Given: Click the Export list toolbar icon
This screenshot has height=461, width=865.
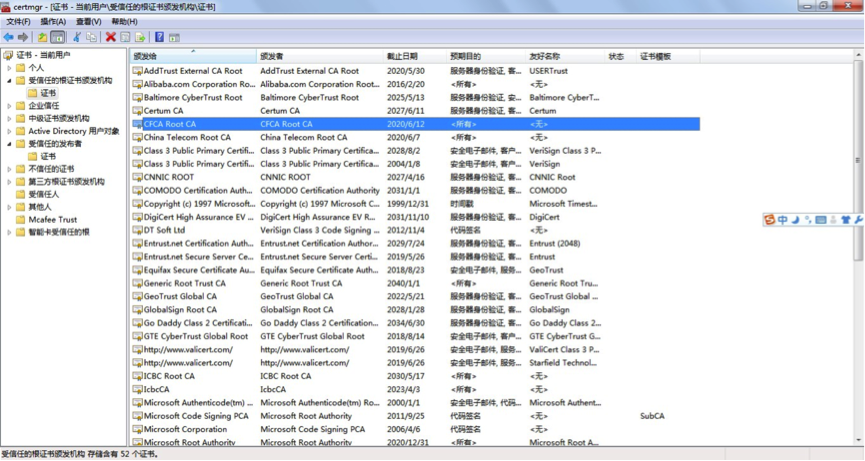Looking at the screenshot, I should tap(140, 37).
